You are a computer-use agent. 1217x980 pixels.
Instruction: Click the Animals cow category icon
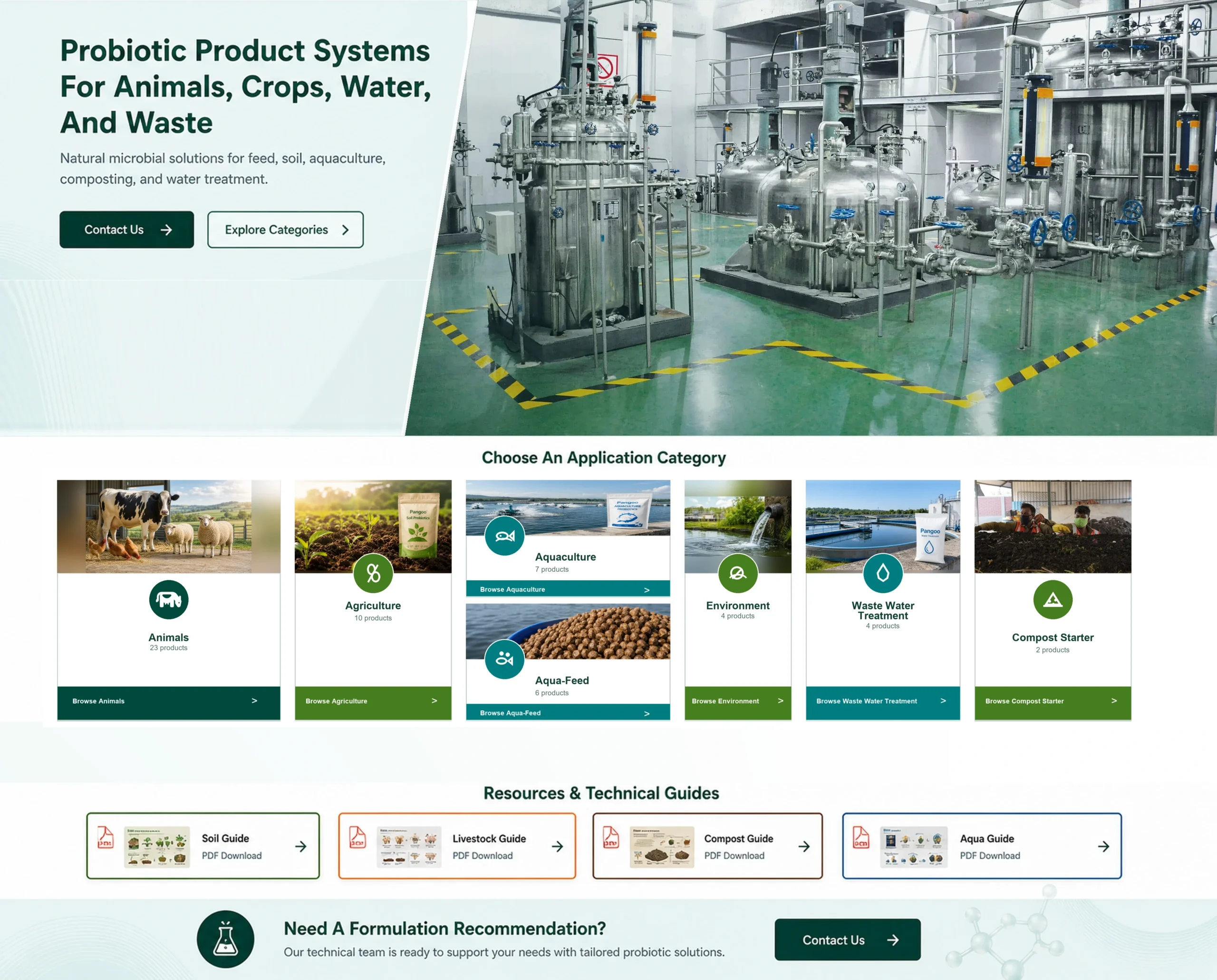(168, 599)
